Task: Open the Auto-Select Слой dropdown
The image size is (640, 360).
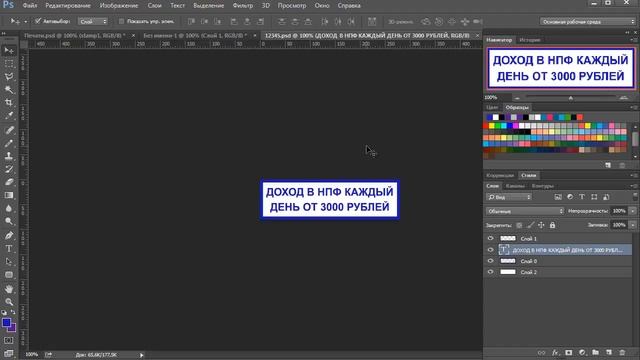Action: point(93,21)
